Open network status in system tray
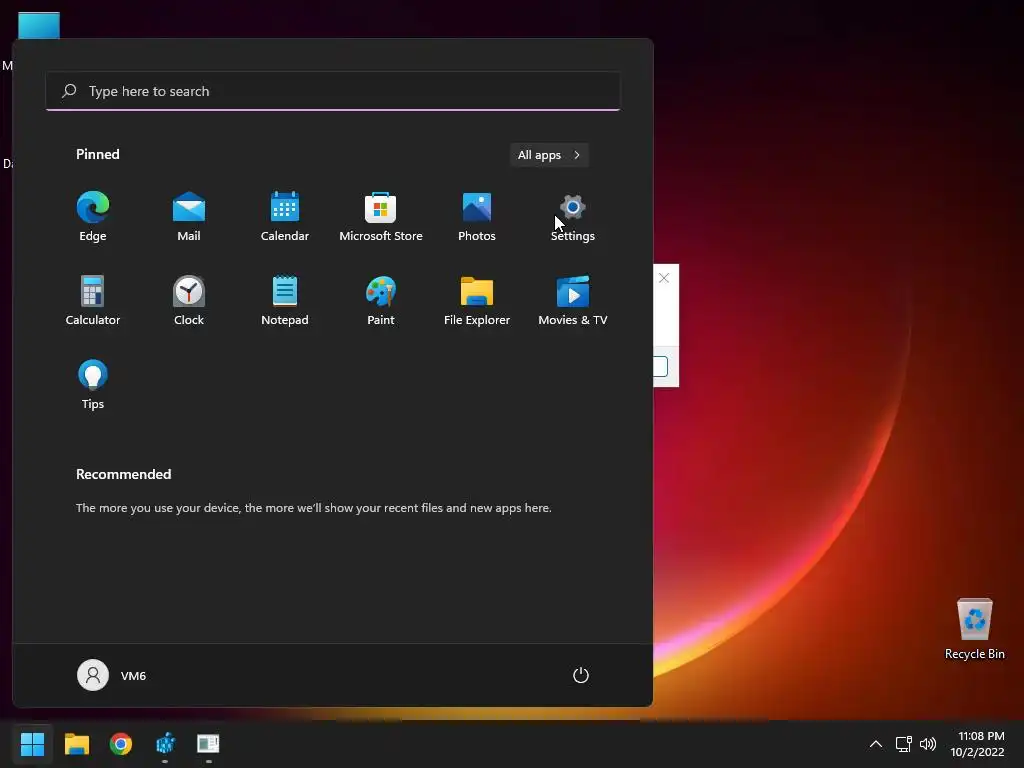This screenshot has height=768, width=1024. [903, 744]
